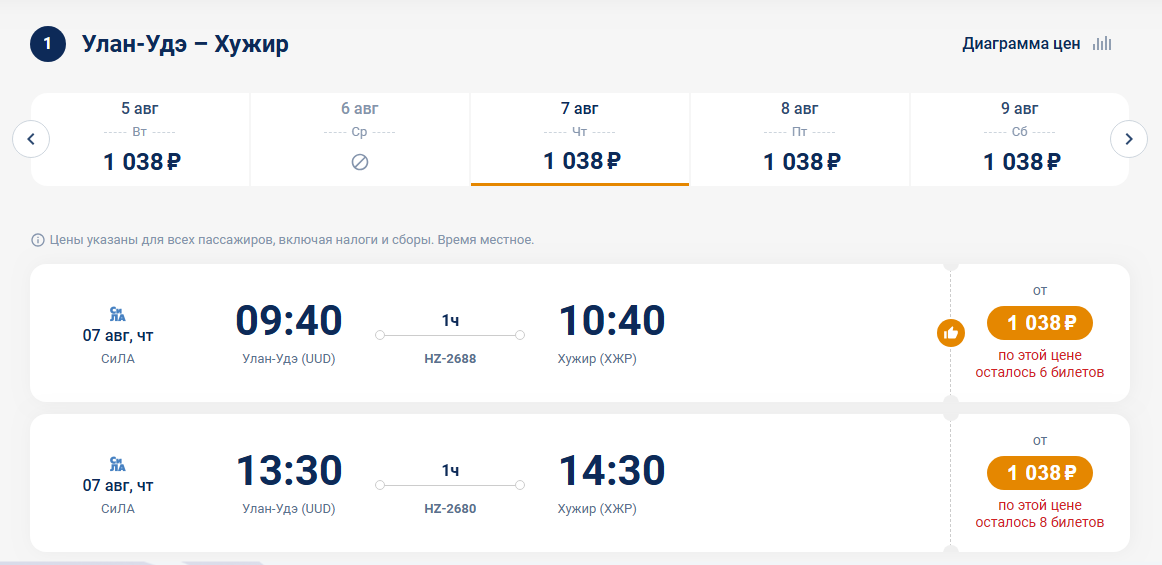This screenshot has width=1162, height=565.
Task: Open the price diagram bar chart icon
Action: pyautogui.click(x=1102, y=44)
